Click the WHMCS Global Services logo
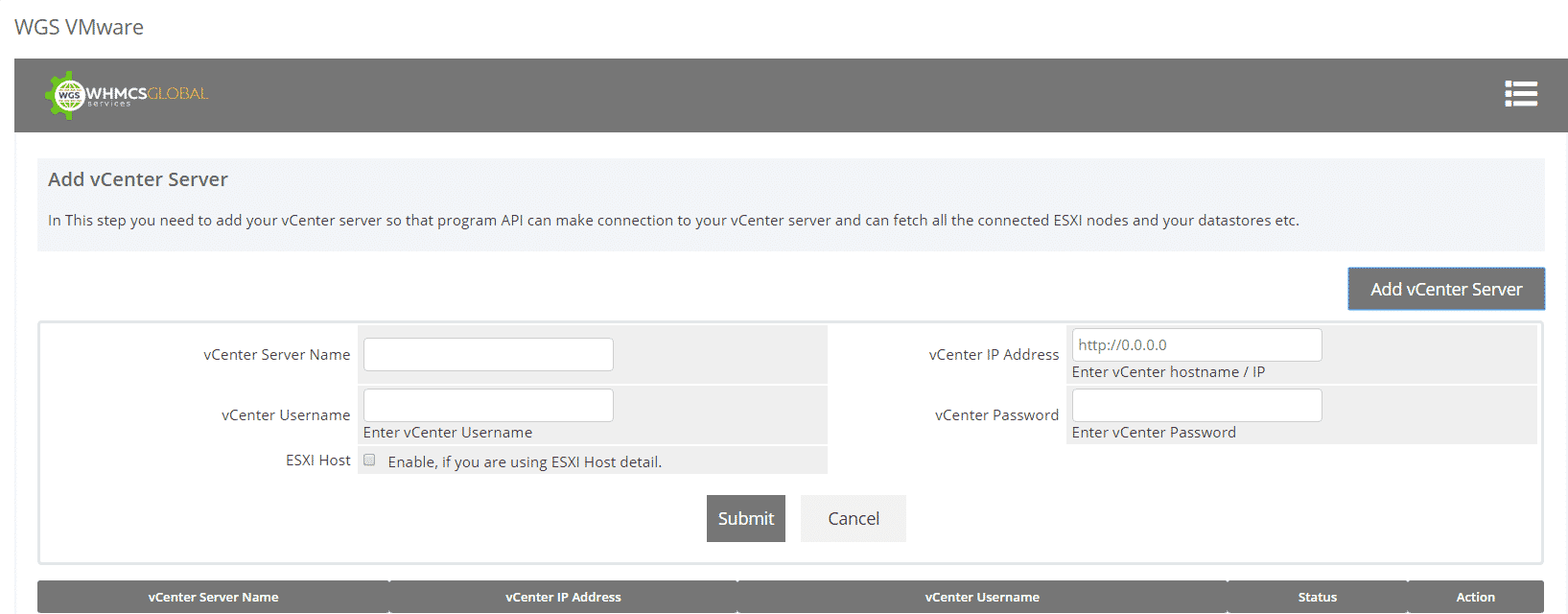 click(127, 95)
